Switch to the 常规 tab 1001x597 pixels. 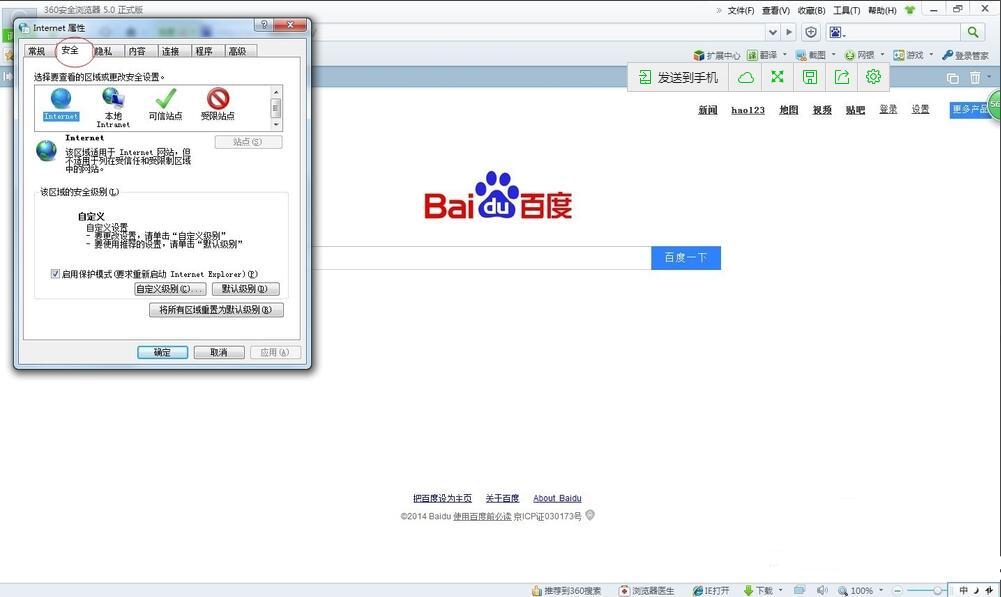[x=37, y=51]
